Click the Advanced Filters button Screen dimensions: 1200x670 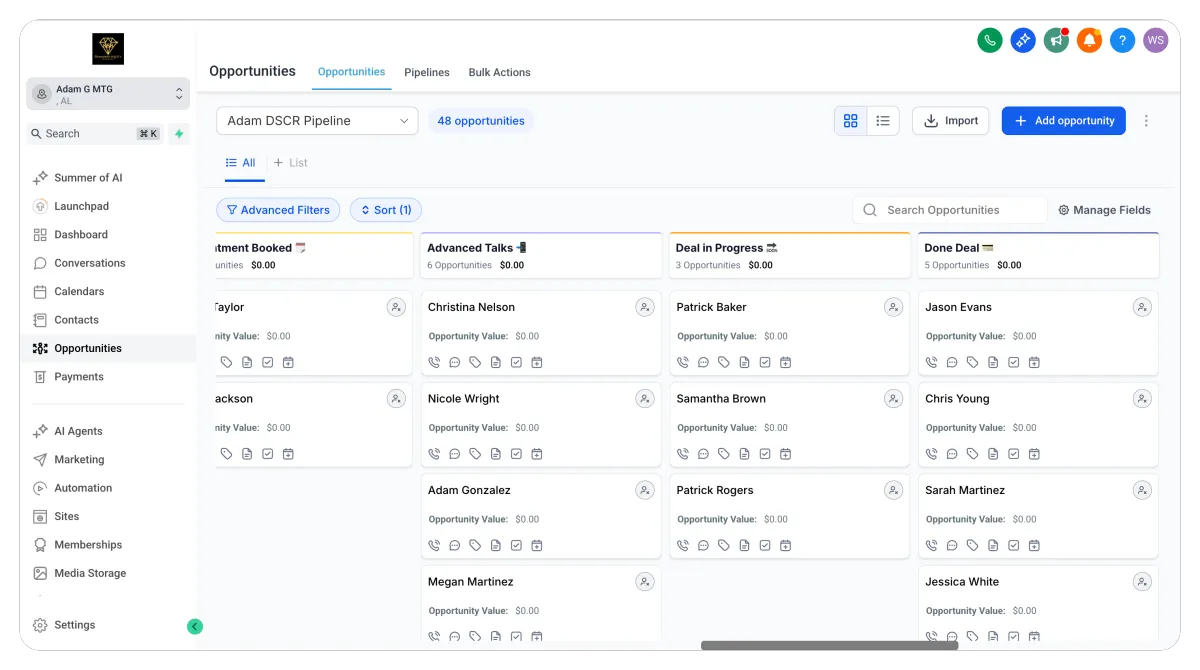pos(278,210)
